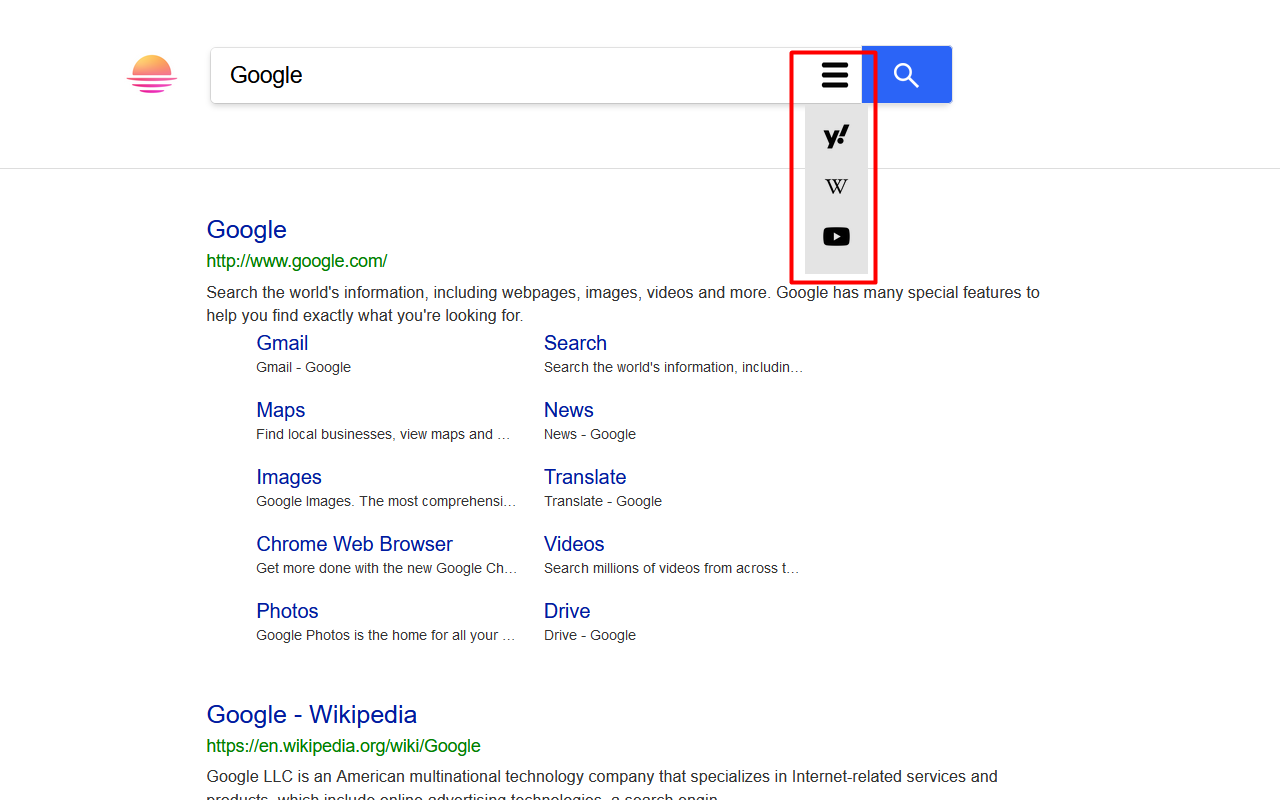Select the YouTube search engine icon
The image size is (1280, 800).
(x=836, y=237)
